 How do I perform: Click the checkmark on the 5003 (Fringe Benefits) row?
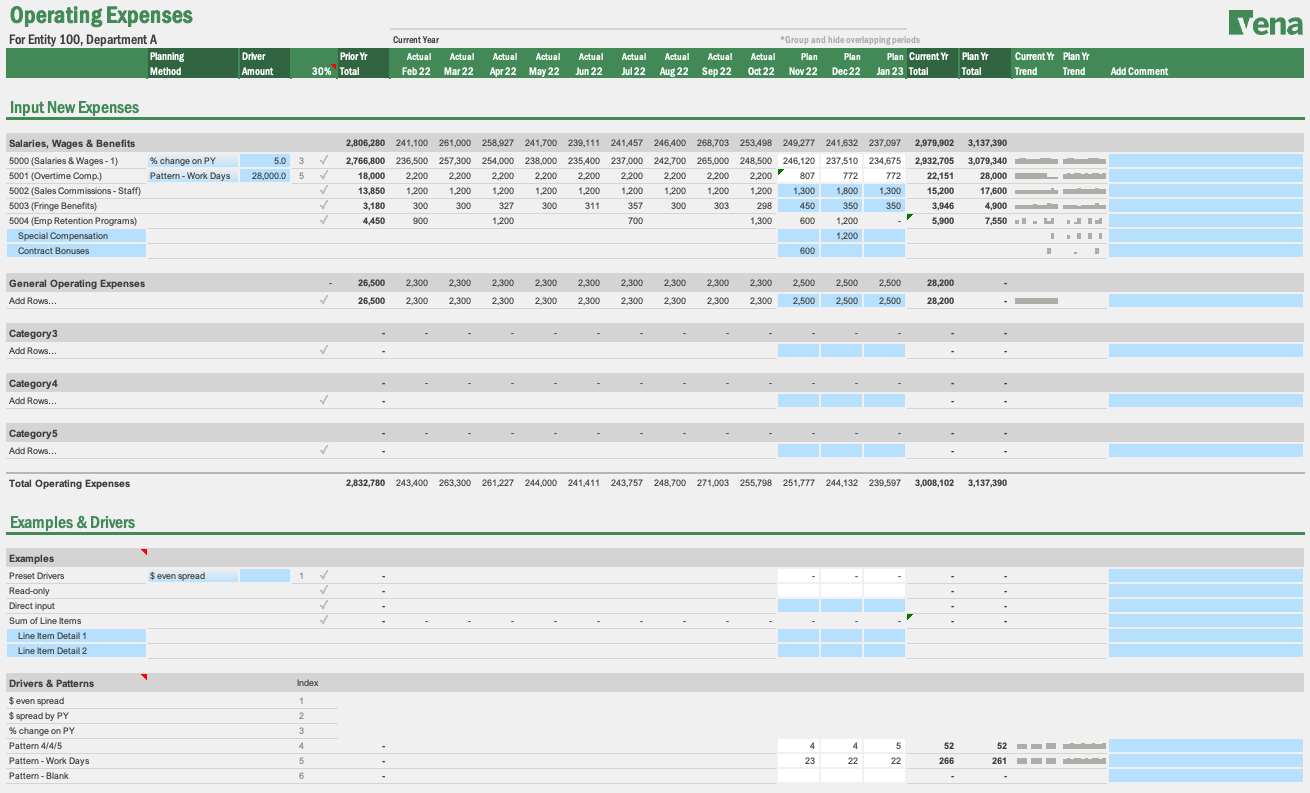pyautogui.click(x=323, y=205)
